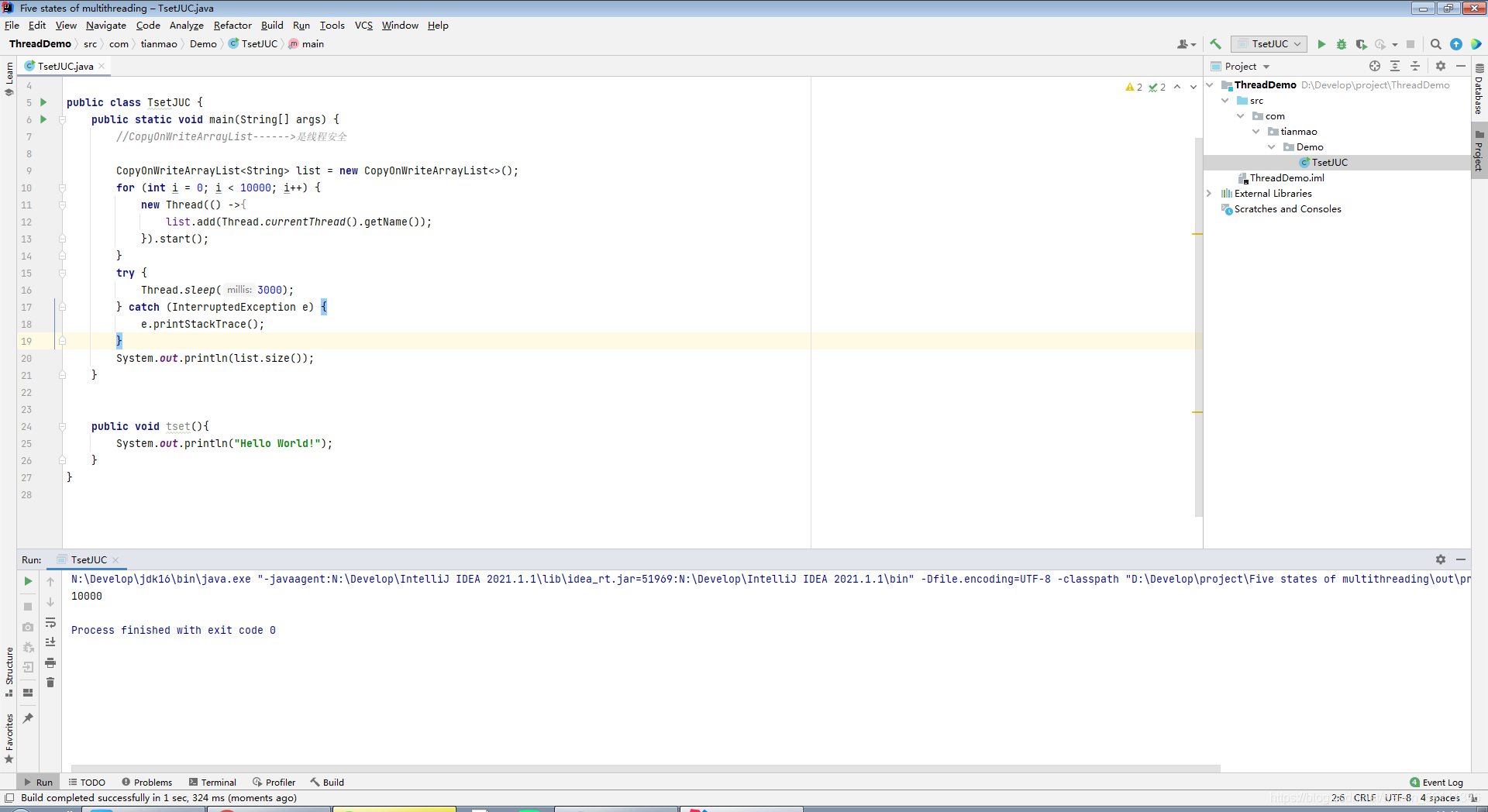Open the Refactor menu
1488x812 pixels.
232,26
